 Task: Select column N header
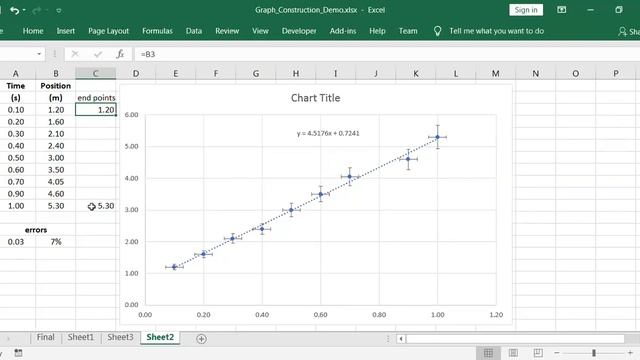[x=535, y=73]
